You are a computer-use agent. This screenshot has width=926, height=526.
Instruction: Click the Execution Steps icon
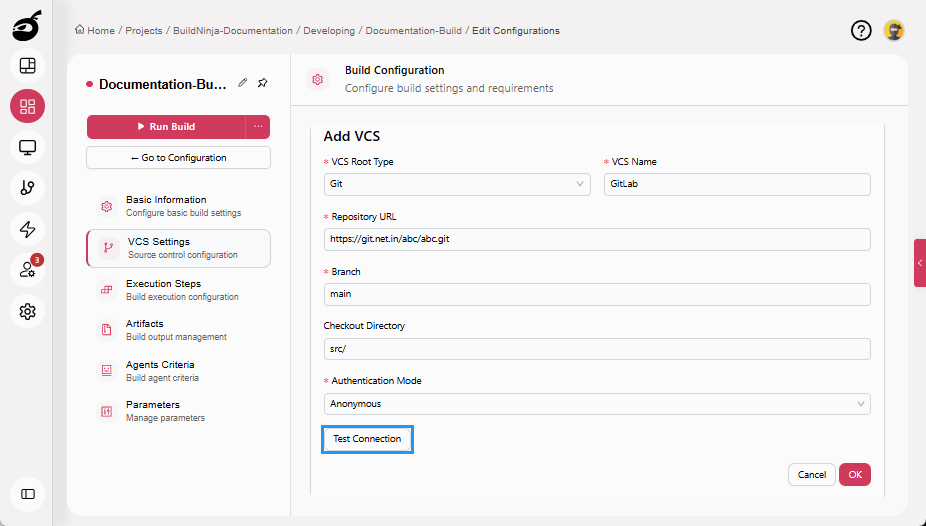click(x=106, y=290)
